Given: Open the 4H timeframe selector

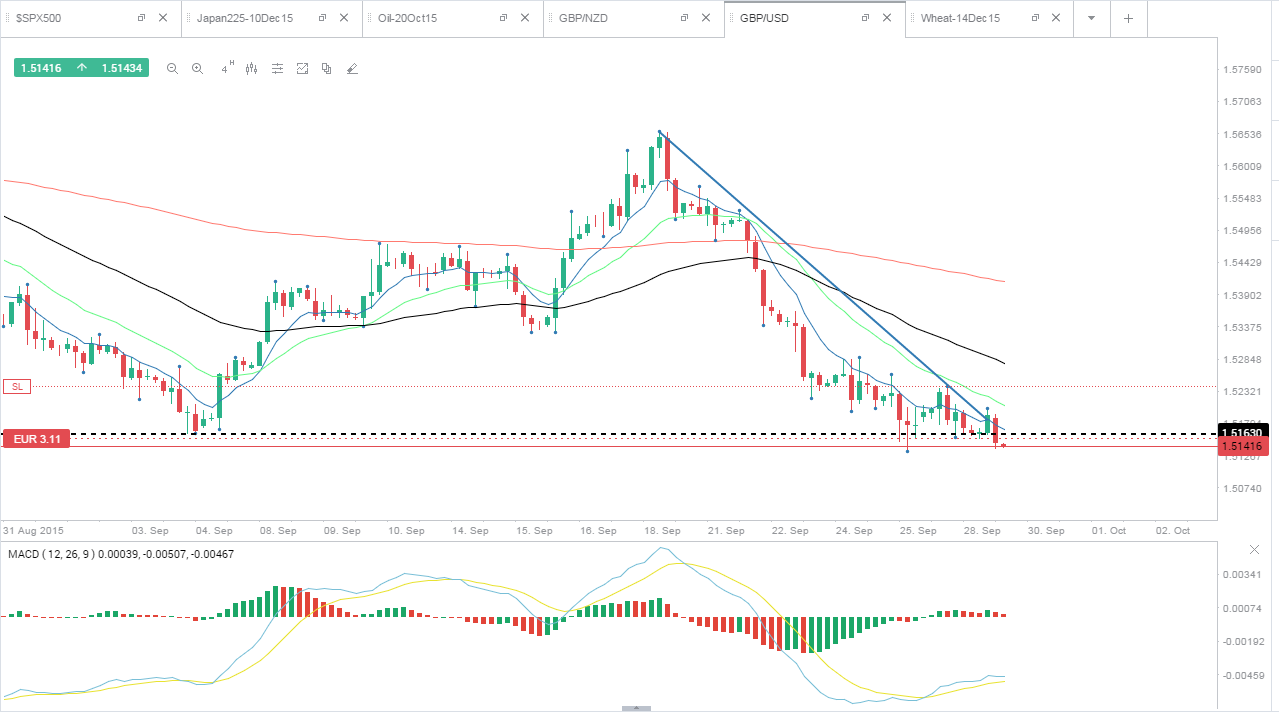Looking at the screenshot, I should [x=227, y=68].
